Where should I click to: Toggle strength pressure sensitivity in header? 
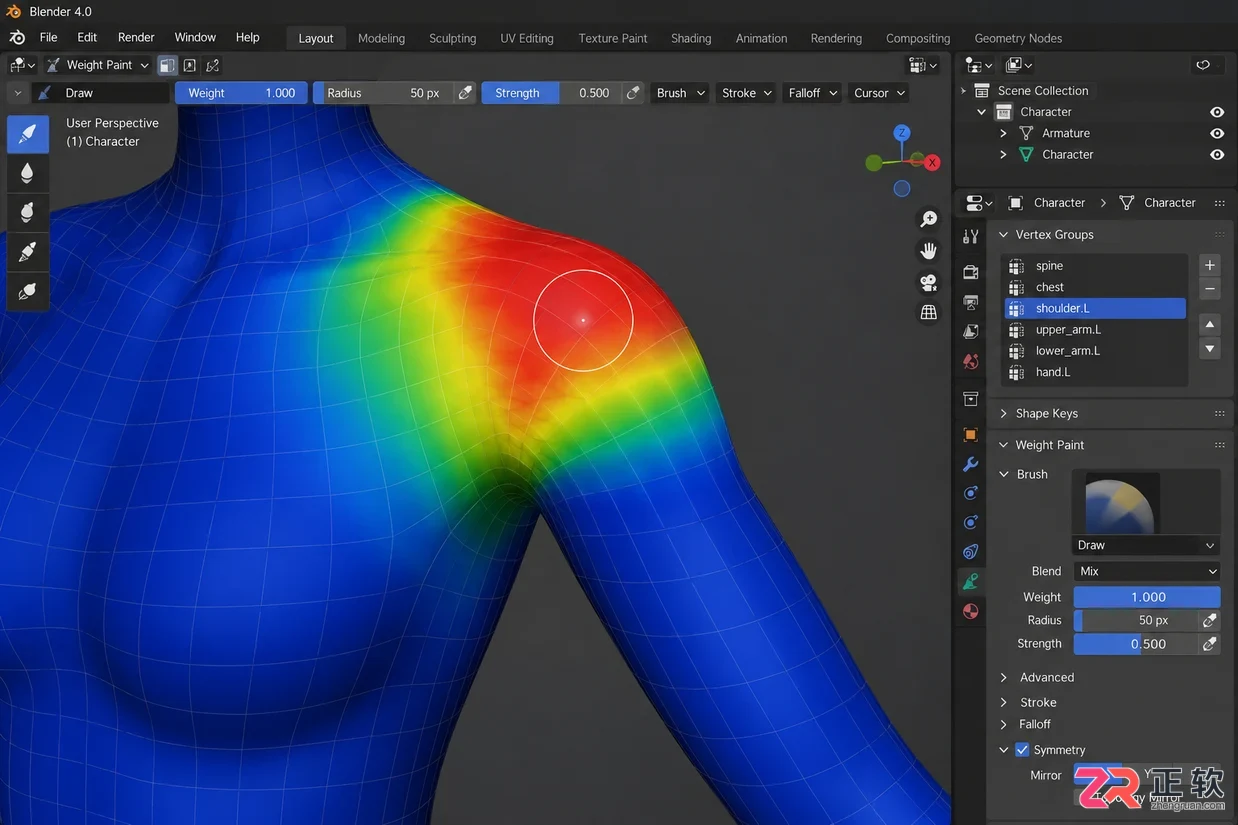633,93
